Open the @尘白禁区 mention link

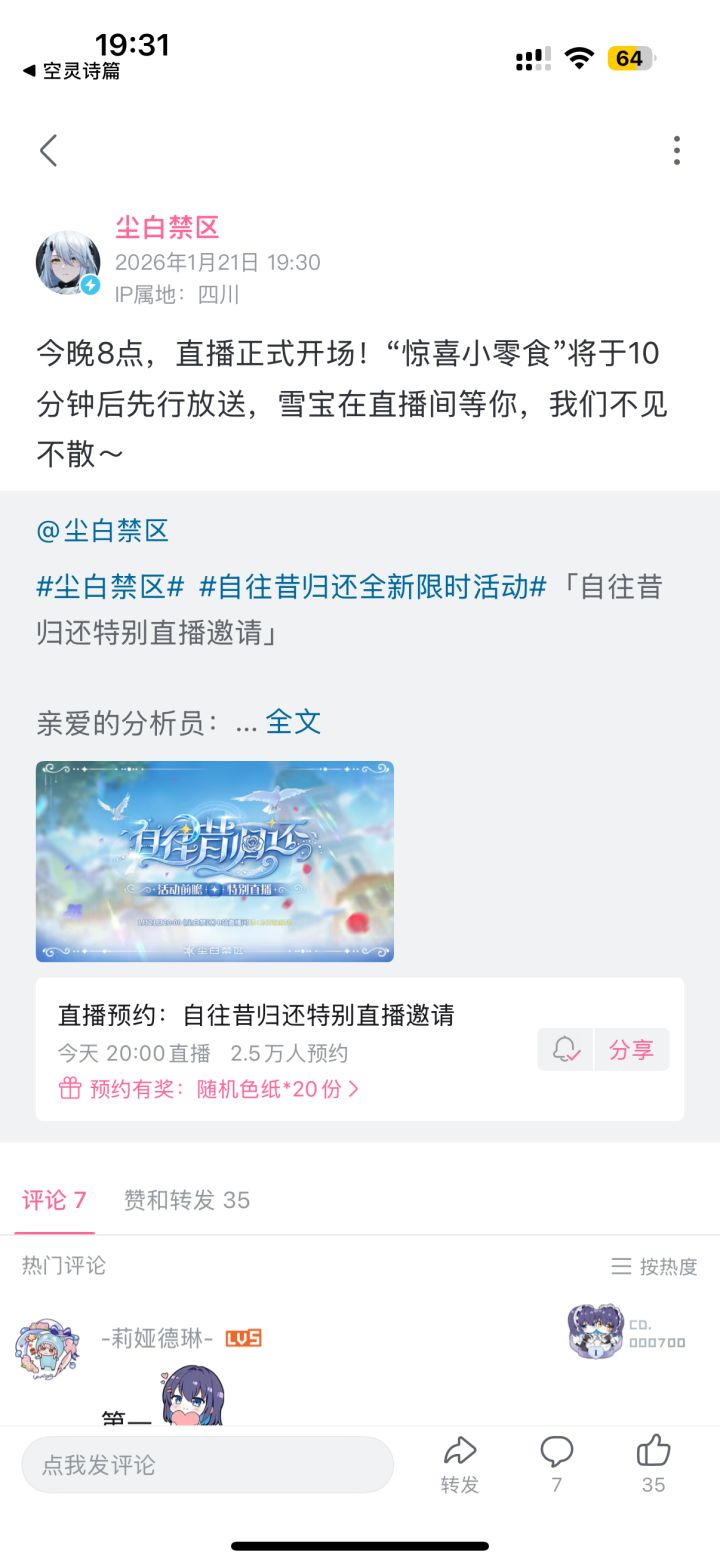point(103,530)
